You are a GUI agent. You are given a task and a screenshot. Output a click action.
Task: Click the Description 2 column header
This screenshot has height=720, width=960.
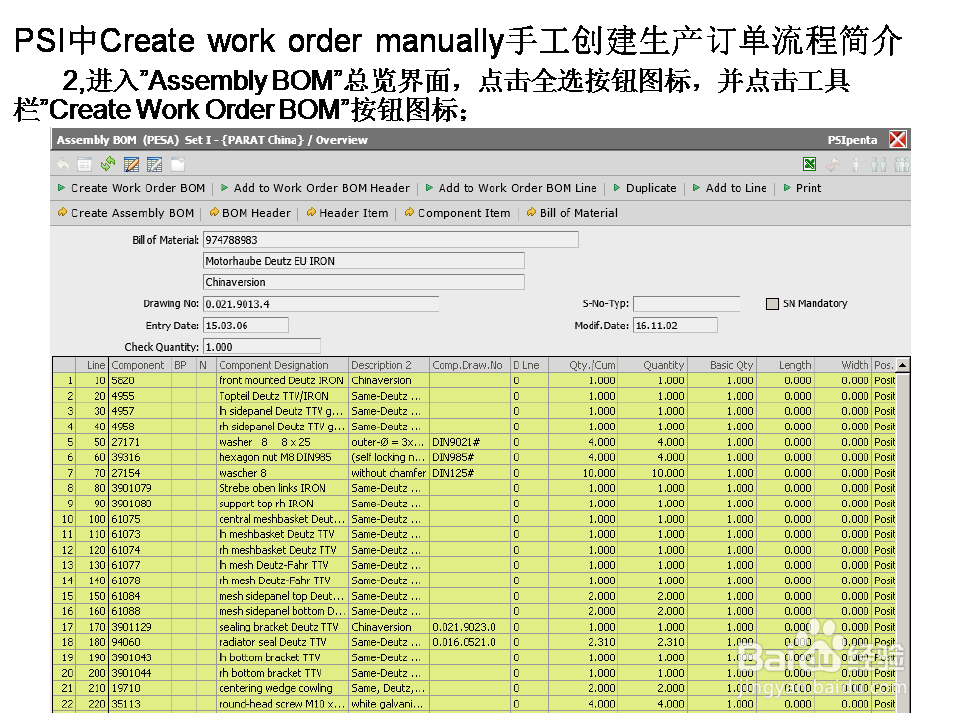pyautogui.click(x=389, y=365)
